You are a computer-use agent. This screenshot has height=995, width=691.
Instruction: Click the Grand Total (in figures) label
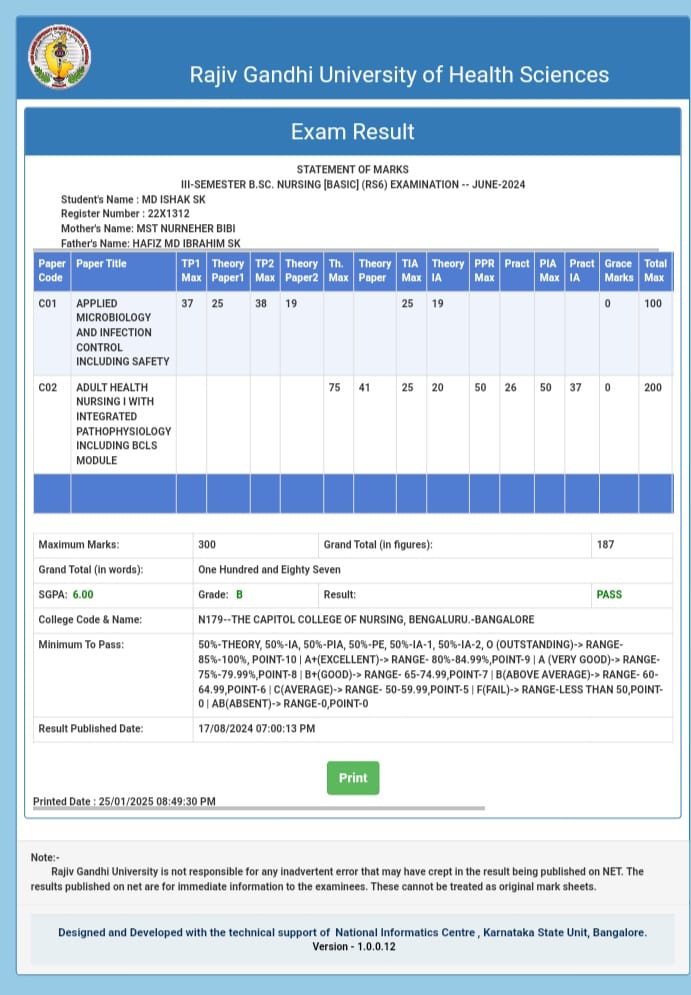pos(378,544)
